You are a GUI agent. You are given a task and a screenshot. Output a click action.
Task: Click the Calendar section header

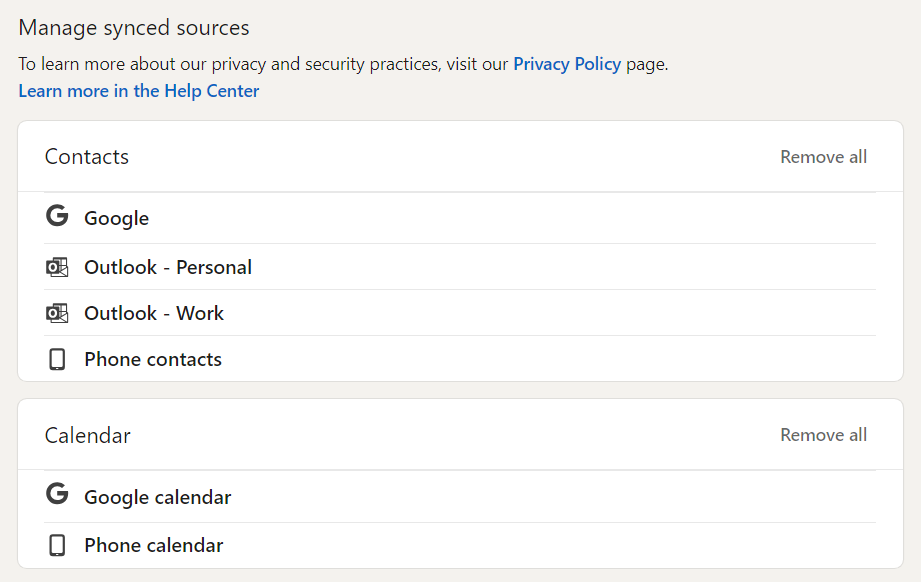tap(88, 434)
